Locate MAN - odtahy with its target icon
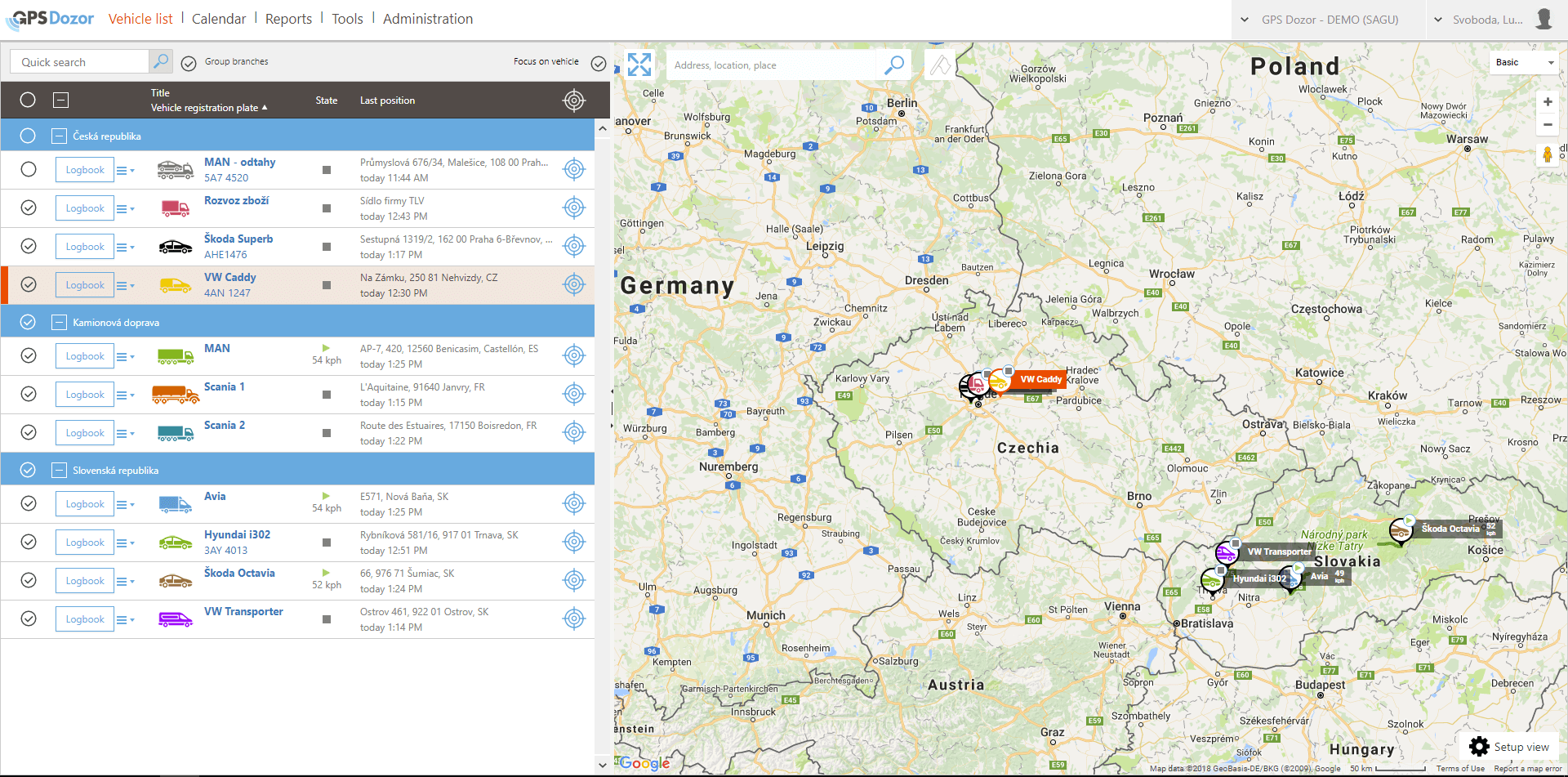 [x=574, y=170]
